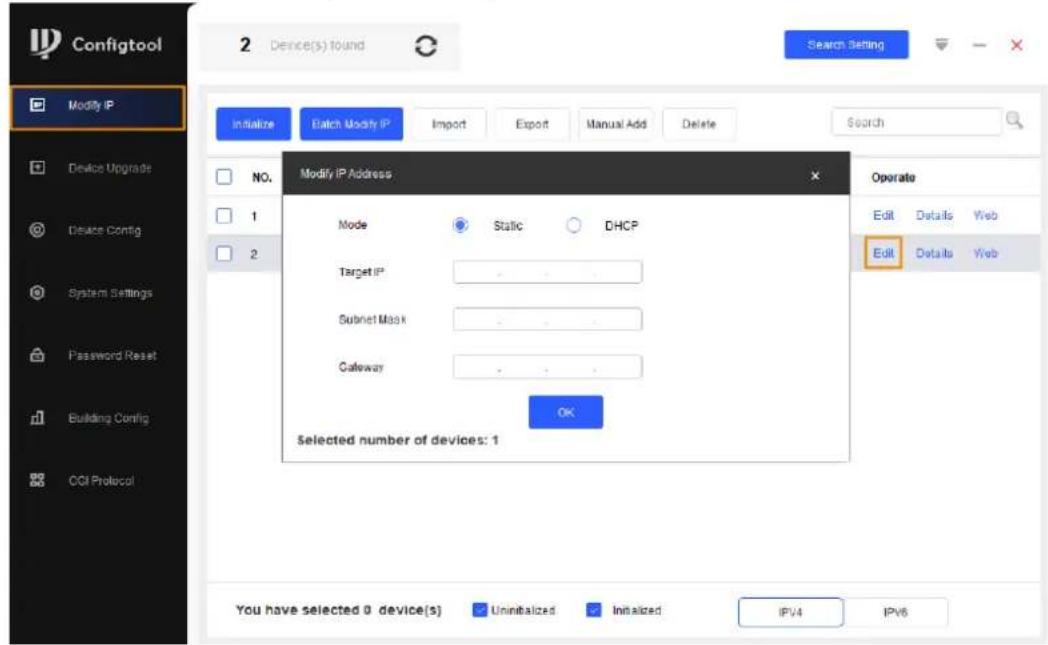The image size is (1048, 645).
Task: Open the Modify IP menu item
Action: coord(98,108)
